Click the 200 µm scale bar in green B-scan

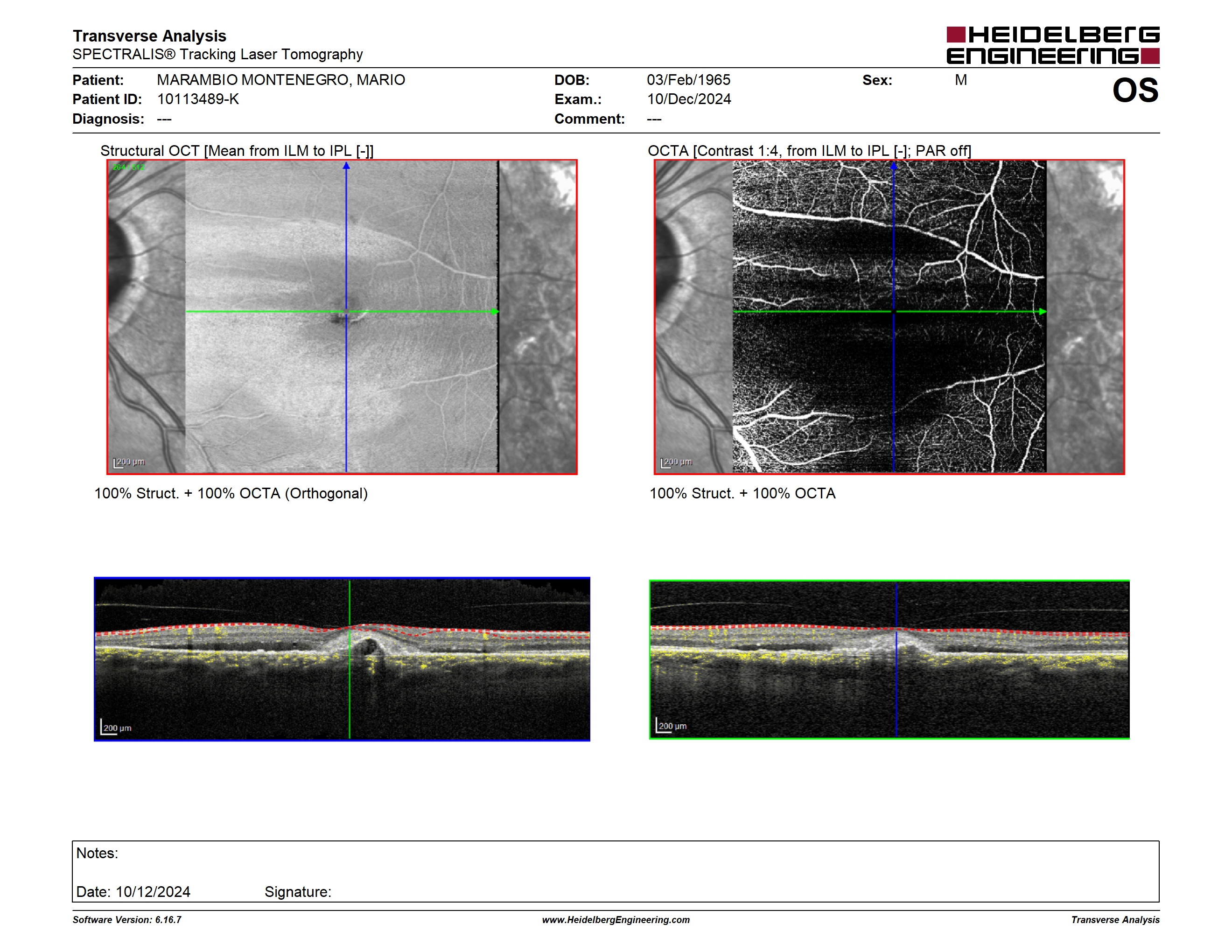[x=671, y=725]
